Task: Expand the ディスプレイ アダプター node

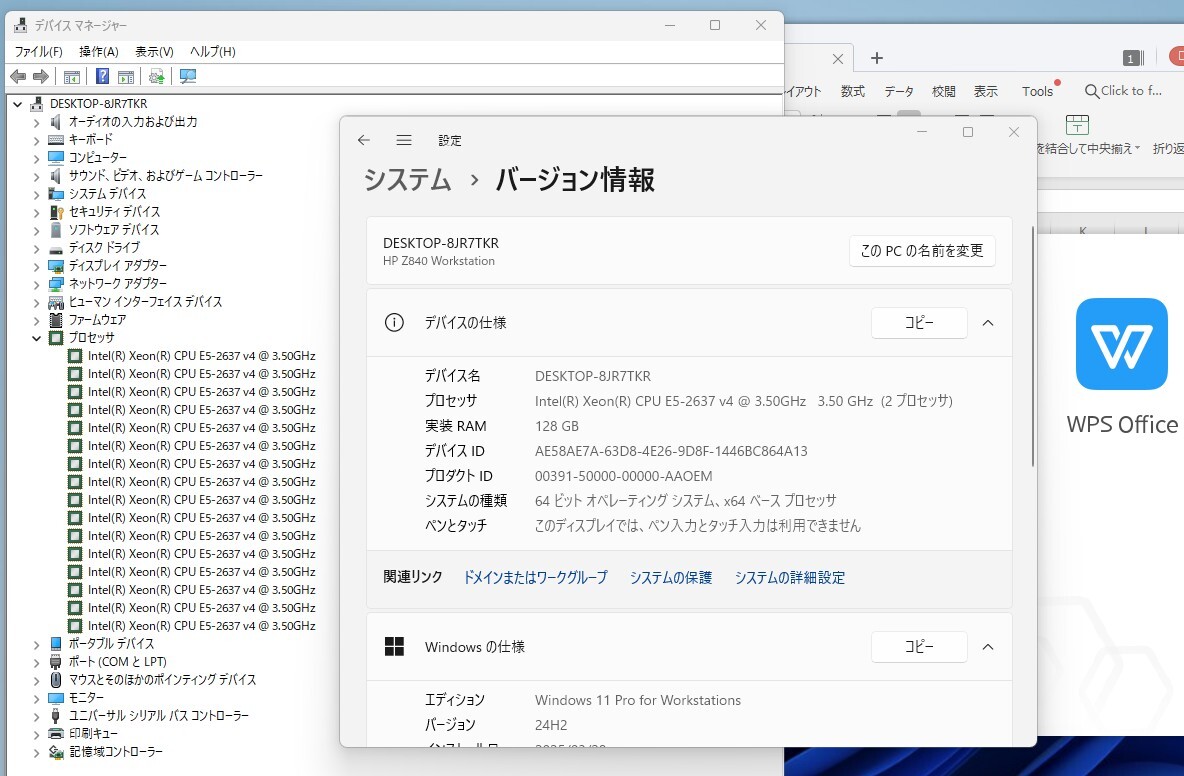Action: (x=36, y=266)
